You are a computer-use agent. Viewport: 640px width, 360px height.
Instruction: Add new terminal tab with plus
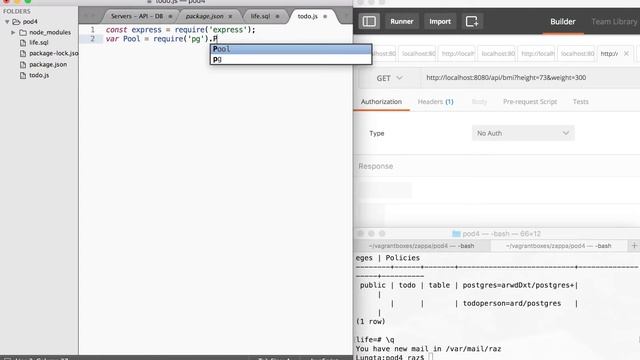coord(634,246)
